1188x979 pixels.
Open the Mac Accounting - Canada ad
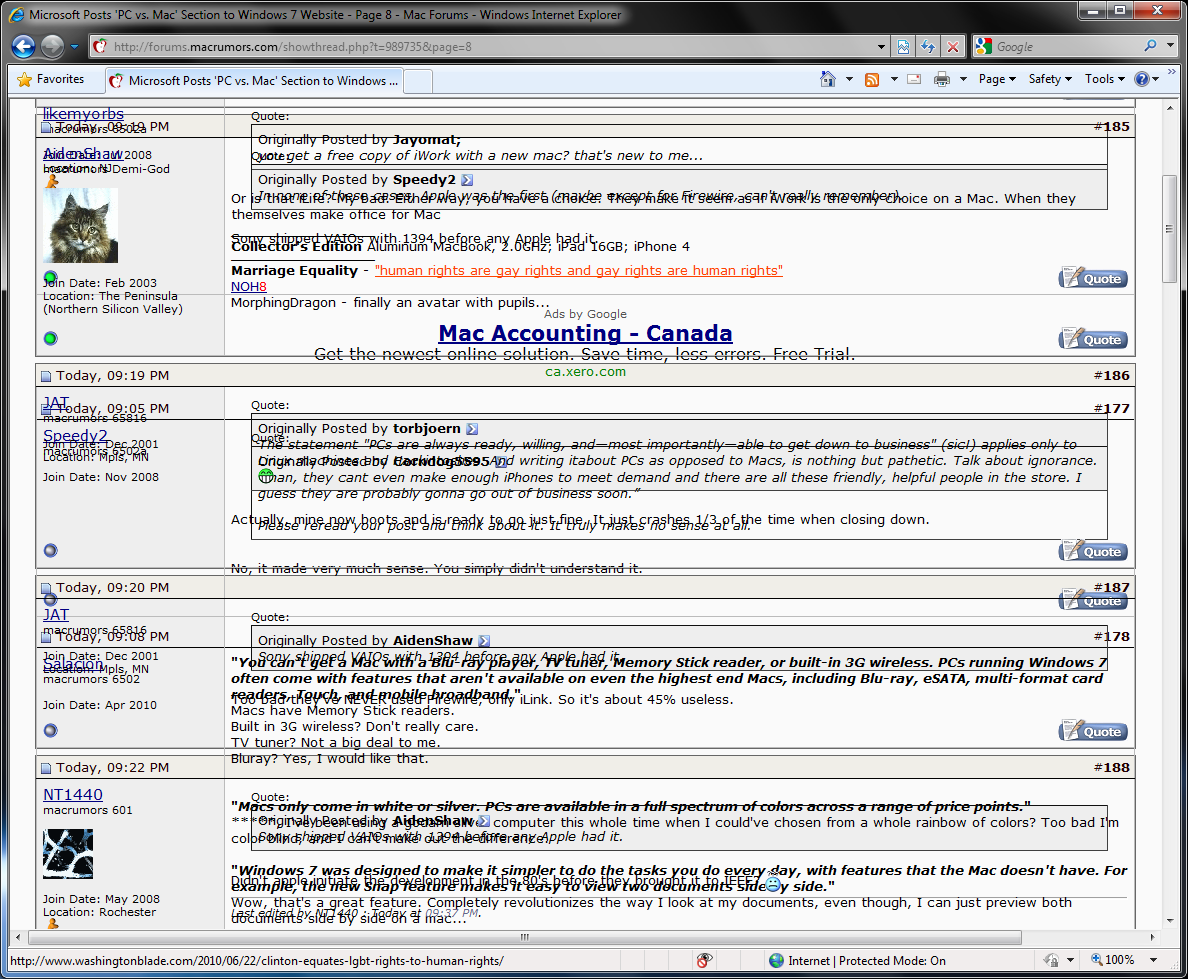[586, 333]
